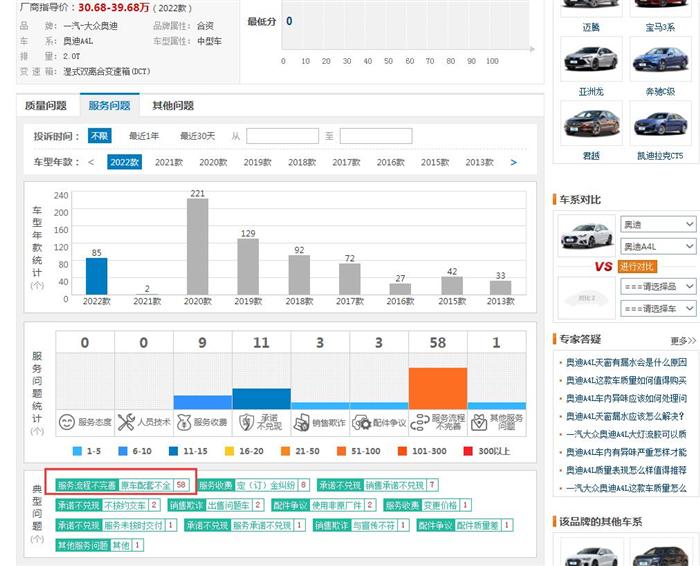
Task: Select the 2019款 model year
Action: click(x=257, y=162)
